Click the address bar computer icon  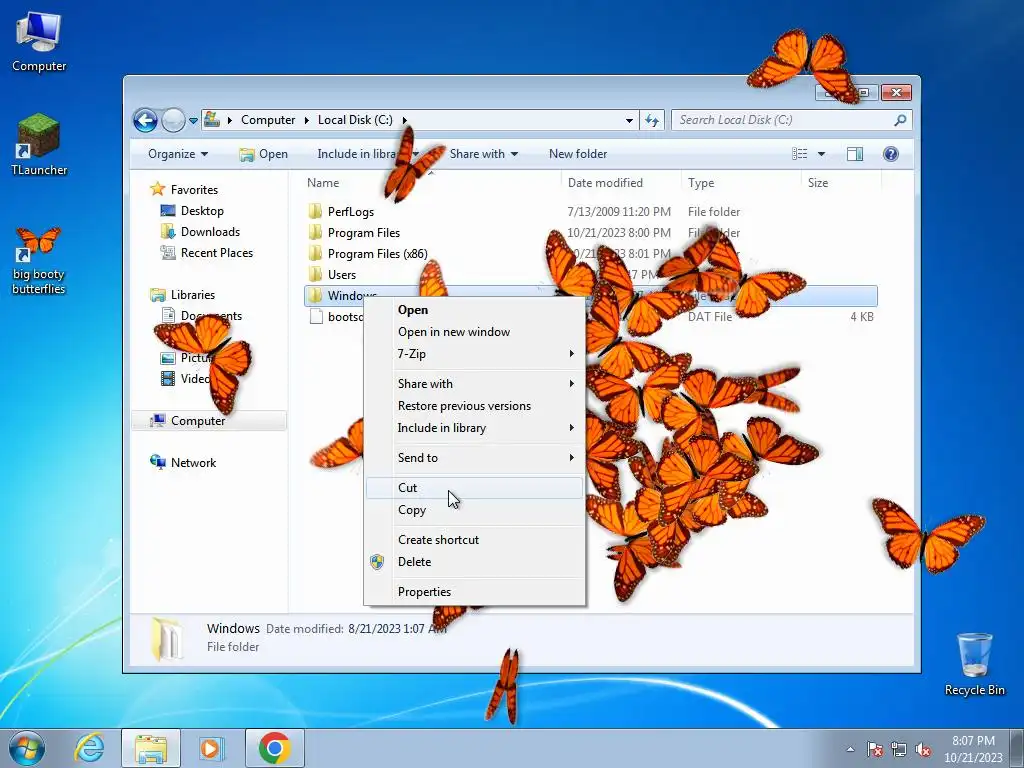[x=212, y=120]
